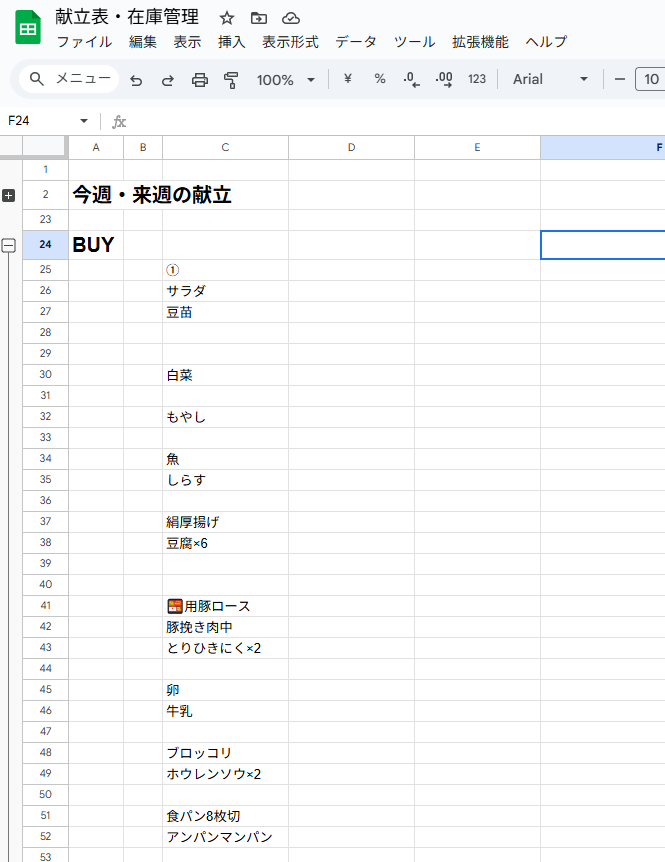Decrease font size with minus button
The height and width of the screenshot is (862, 665).
[620, 79]
